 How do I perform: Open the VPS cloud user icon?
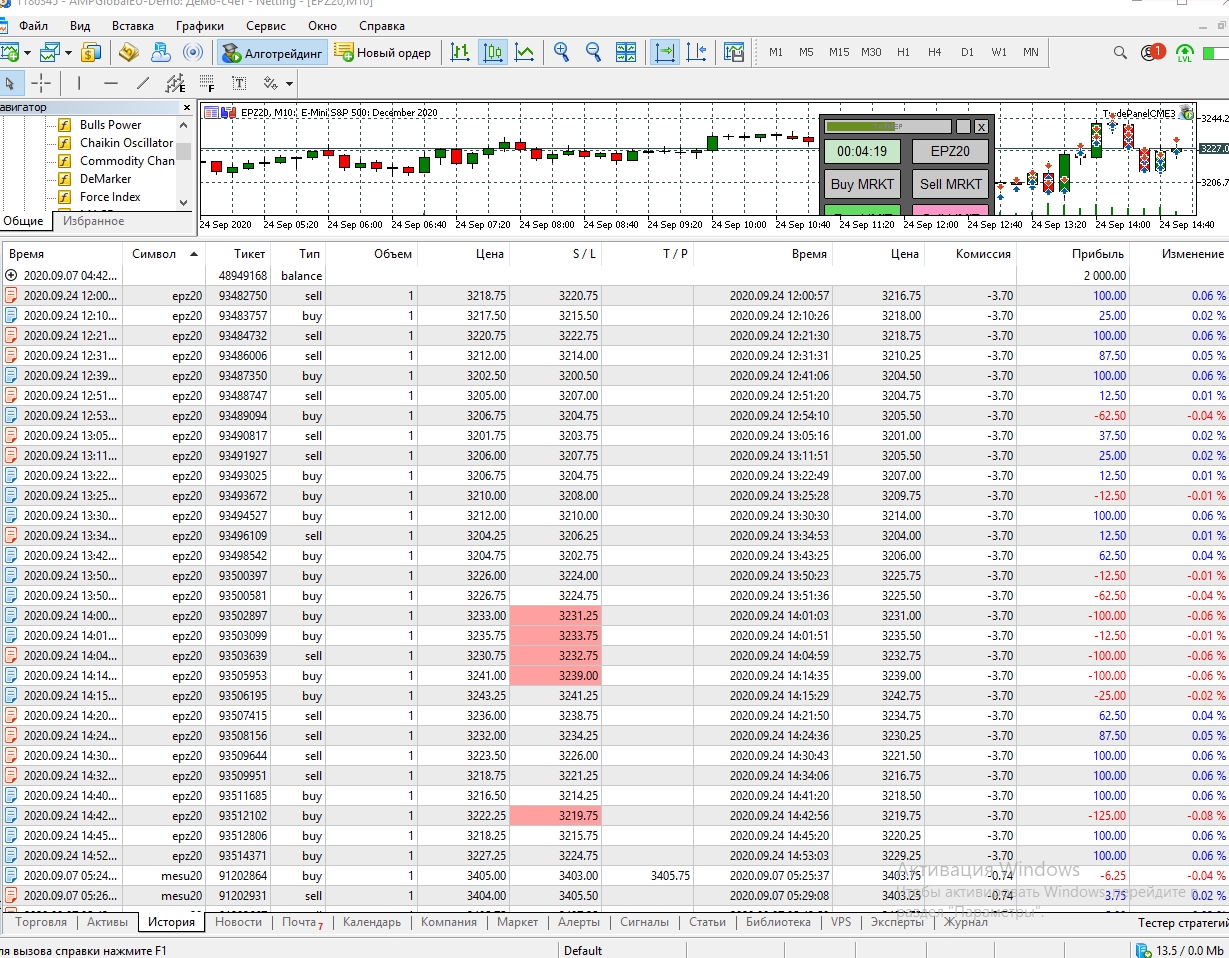(160, 52)
